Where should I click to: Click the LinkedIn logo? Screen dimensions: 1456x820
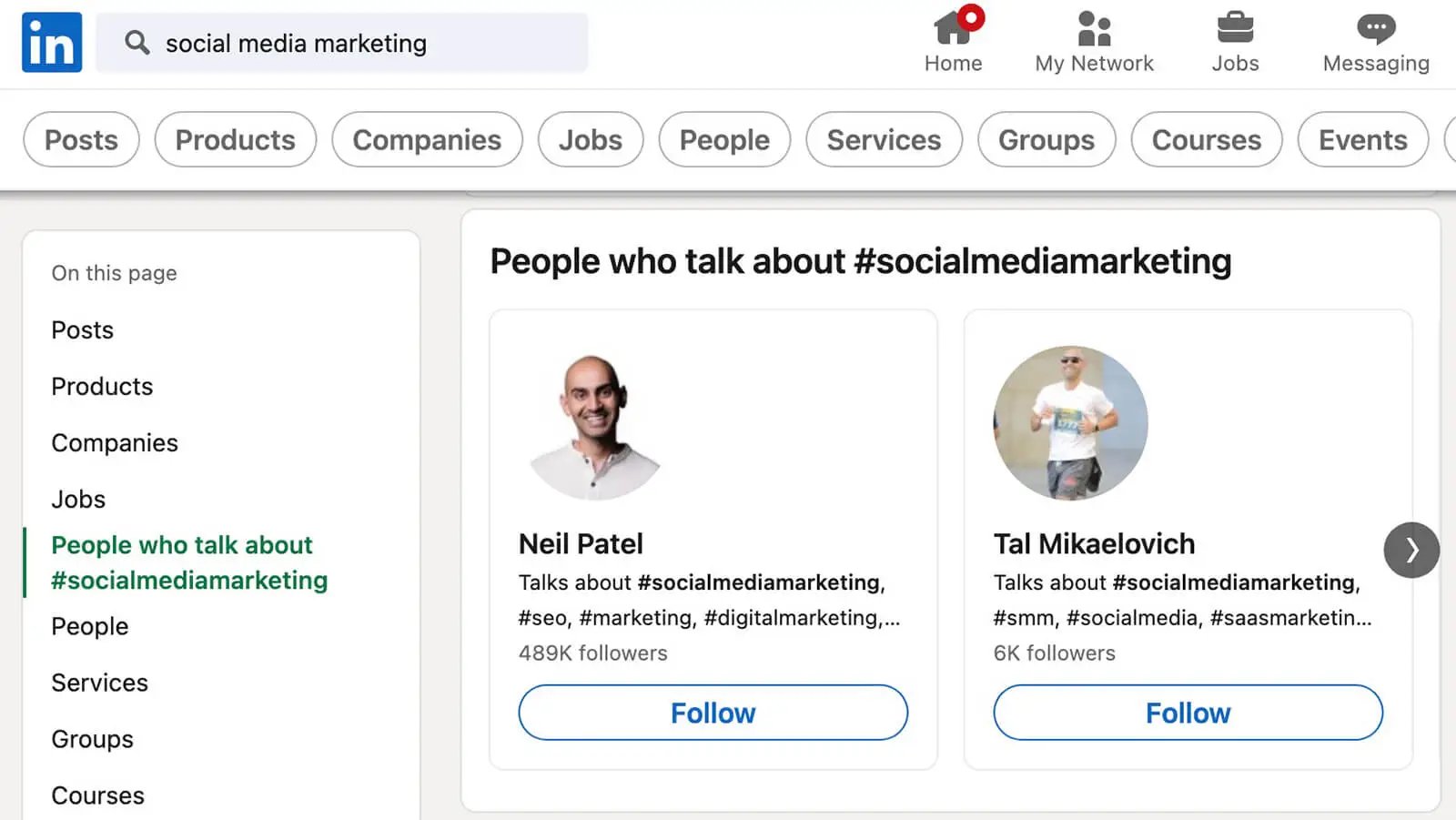51,42
